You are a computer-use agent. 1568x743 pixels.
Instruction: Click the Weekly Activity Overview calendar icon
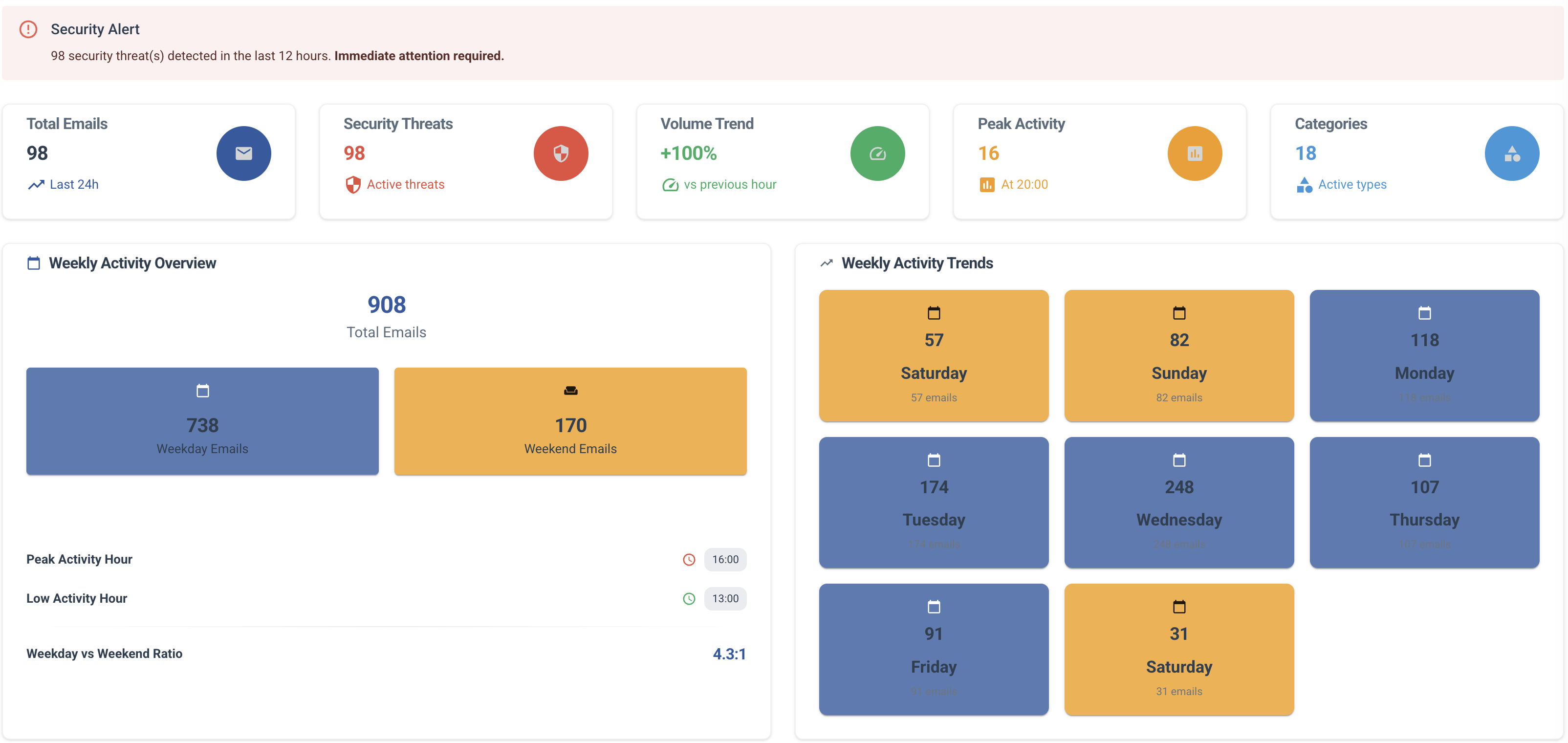(x=34, y=263)
